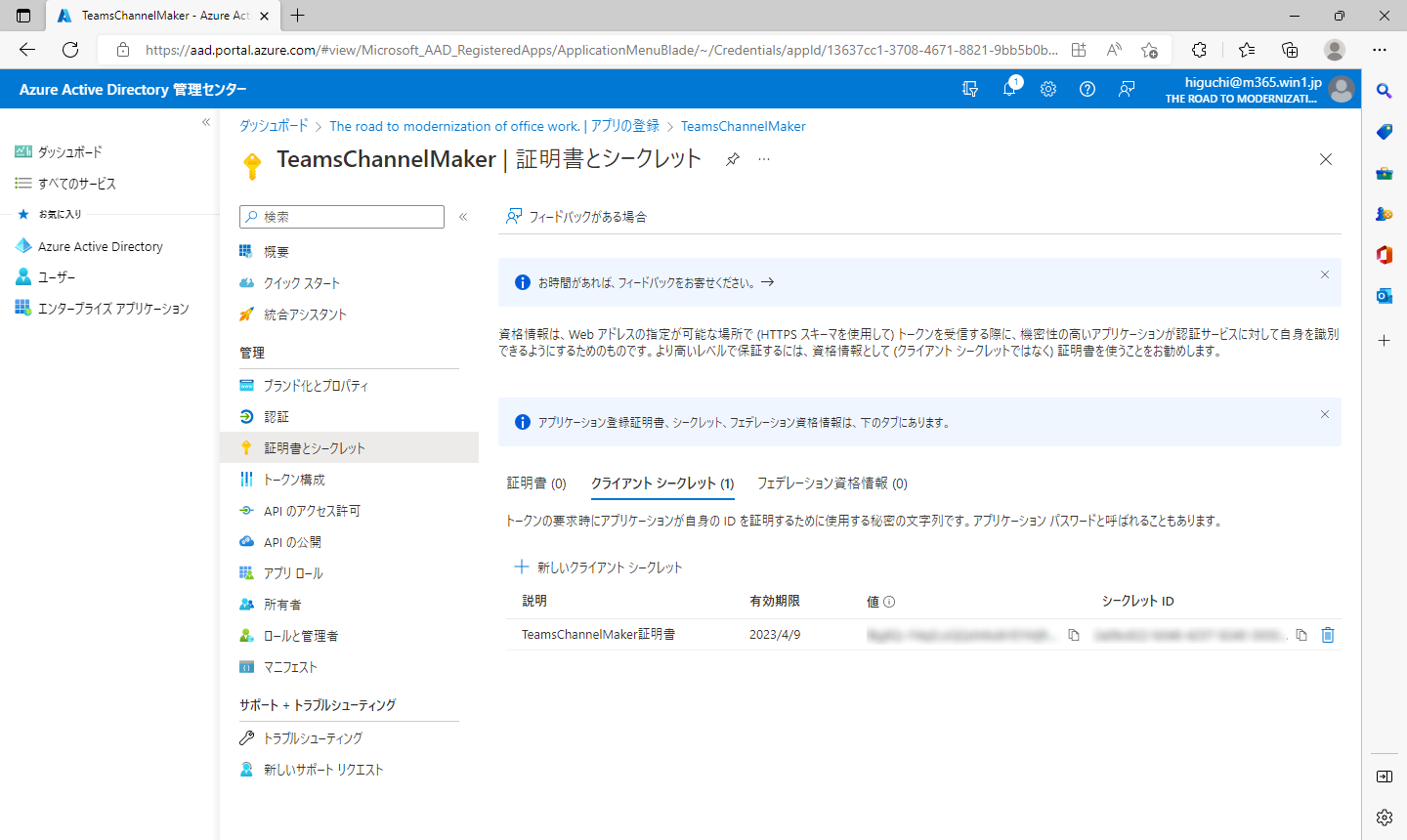Open a new browser tab
The width and height of the screenshot is (1407, 840).
(x=298, y=16)
